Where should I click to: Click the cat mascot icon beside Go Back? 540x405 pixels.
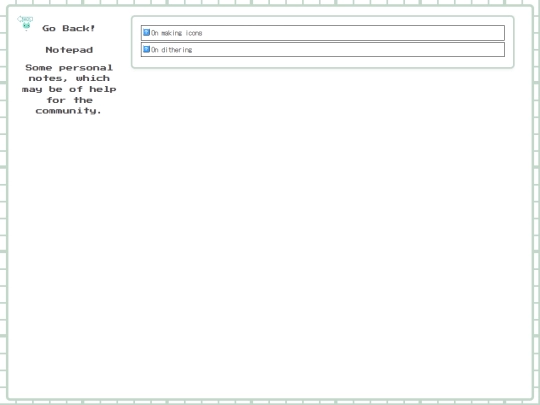coord(25,23)
